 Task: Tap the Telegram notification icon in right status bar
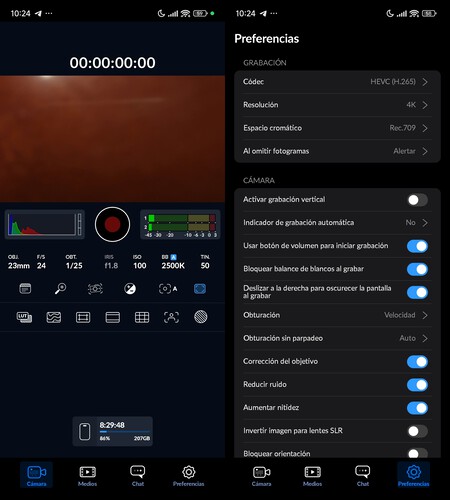263,13
